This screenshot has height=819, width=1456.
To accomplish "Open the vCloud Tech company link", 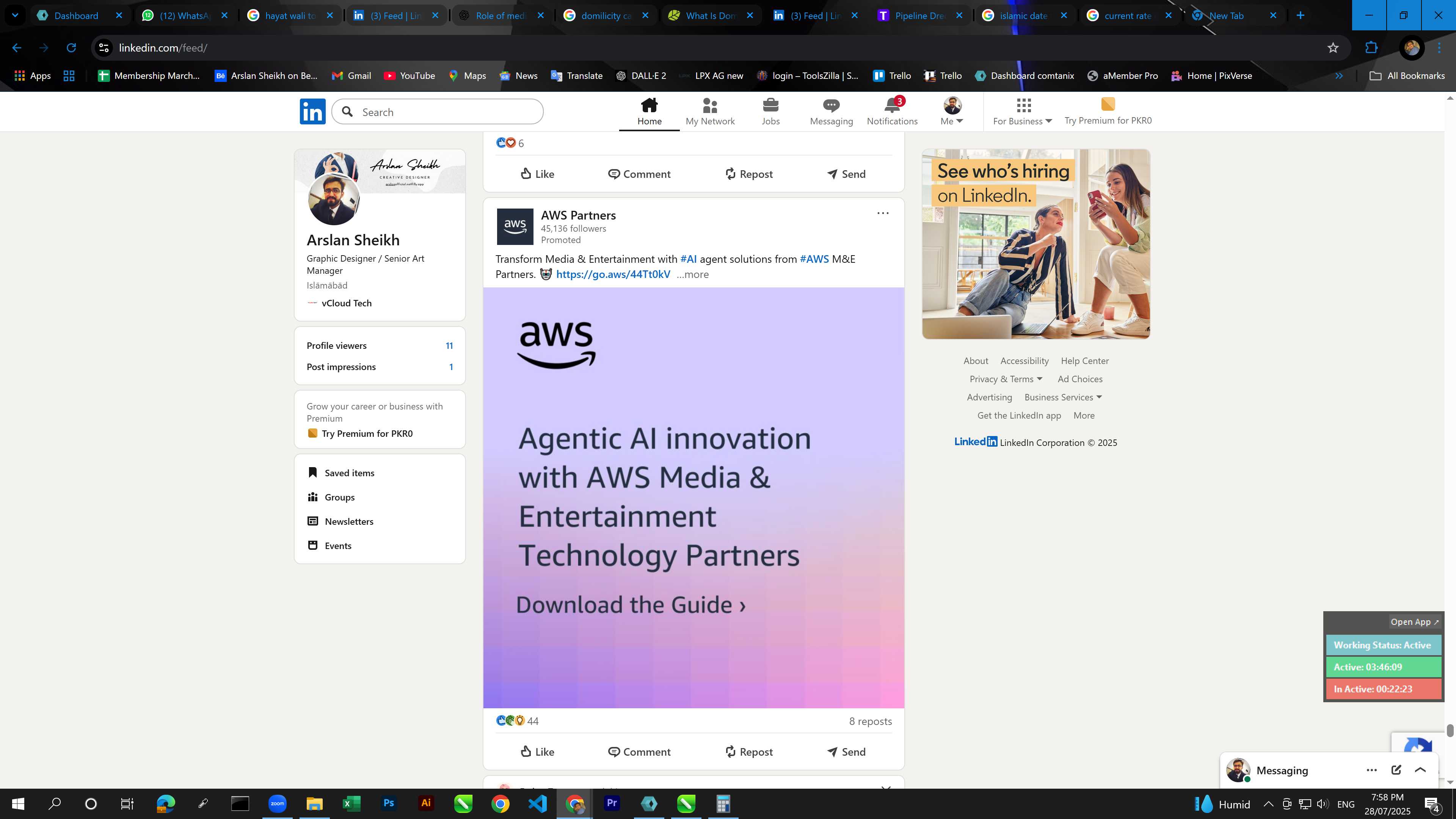I will pyautogui.click(x=339, y=303).
